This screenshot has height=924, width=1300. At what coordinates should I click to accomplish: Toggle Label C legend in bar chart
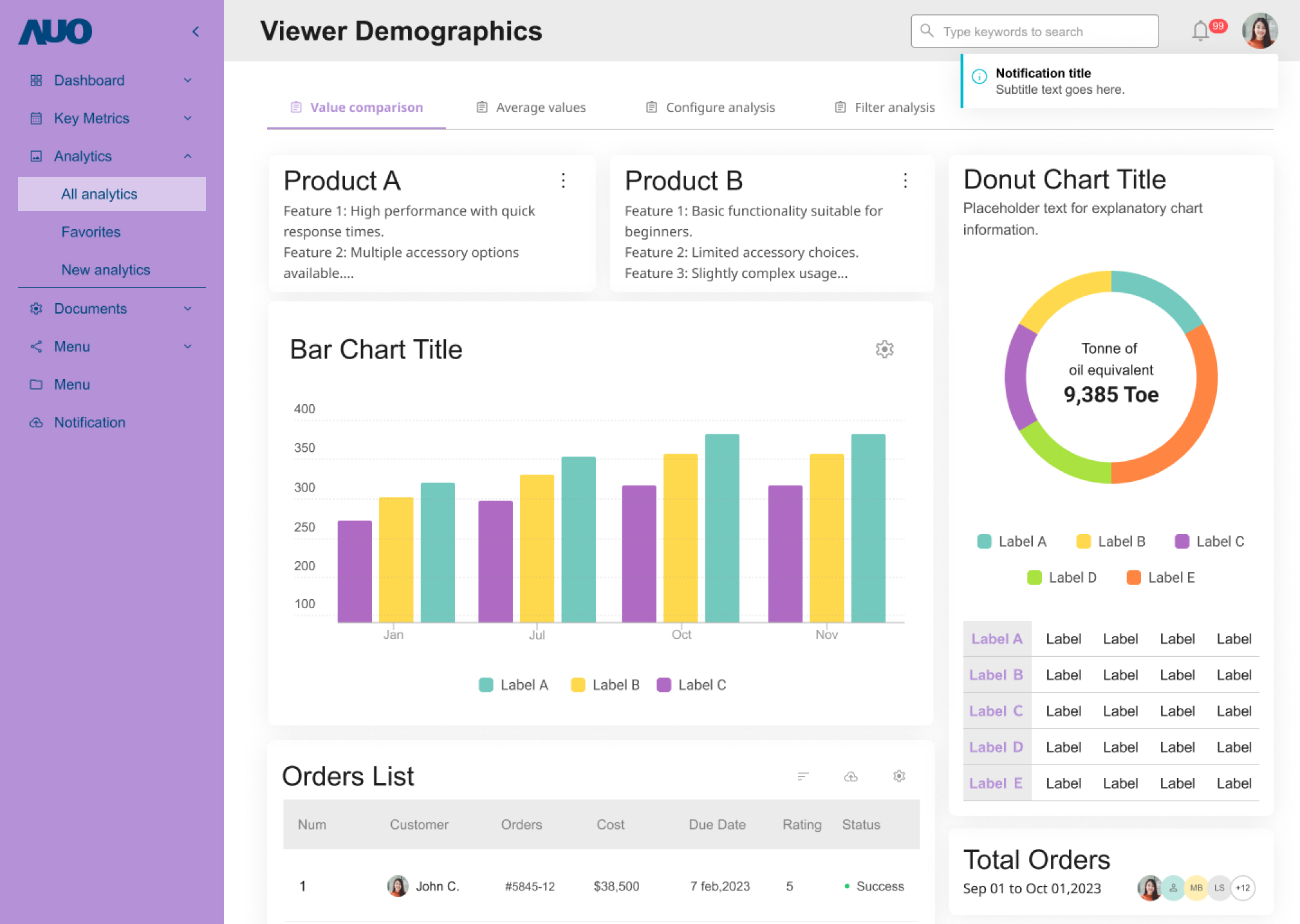(692, 685)
